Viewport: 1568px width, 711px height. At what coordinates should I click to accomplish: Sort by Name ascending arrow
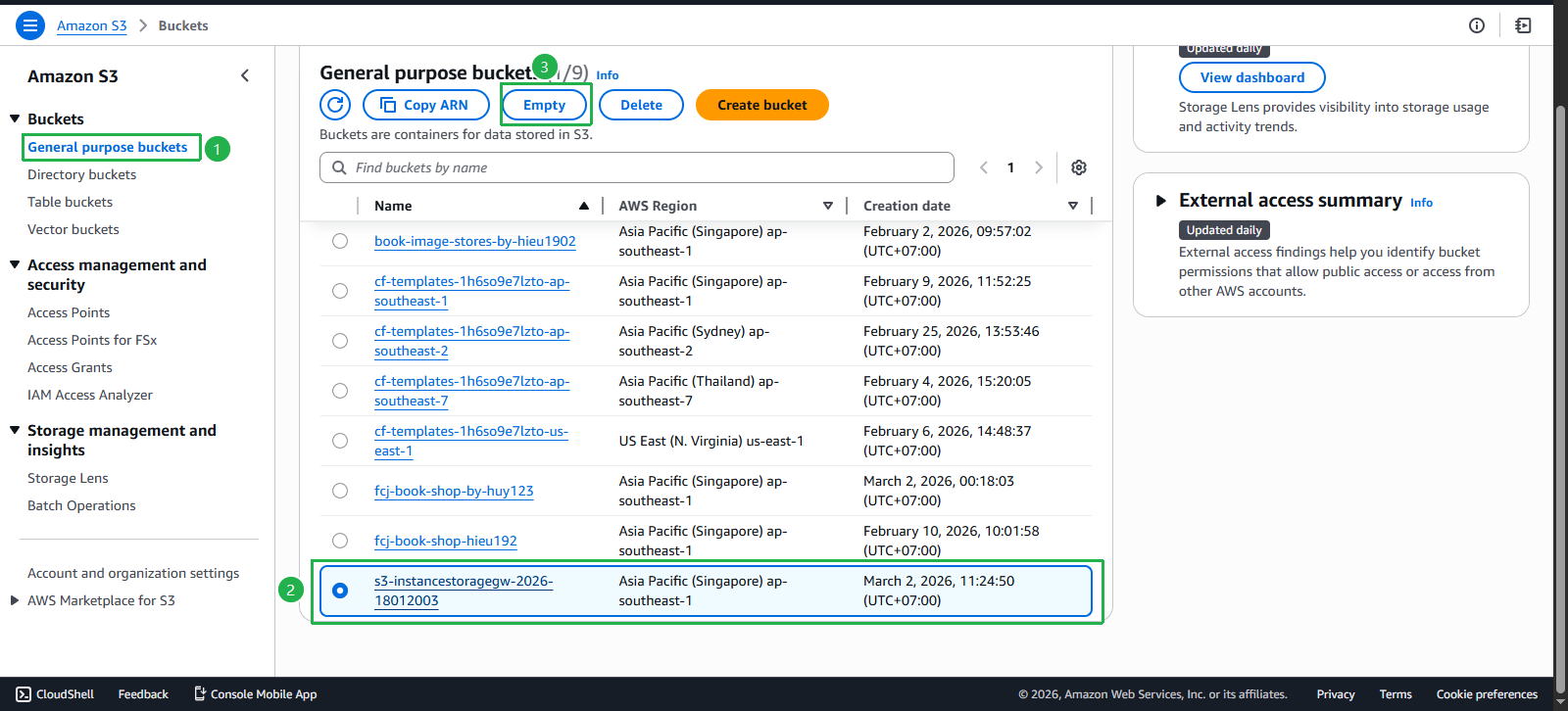[584, 206]
